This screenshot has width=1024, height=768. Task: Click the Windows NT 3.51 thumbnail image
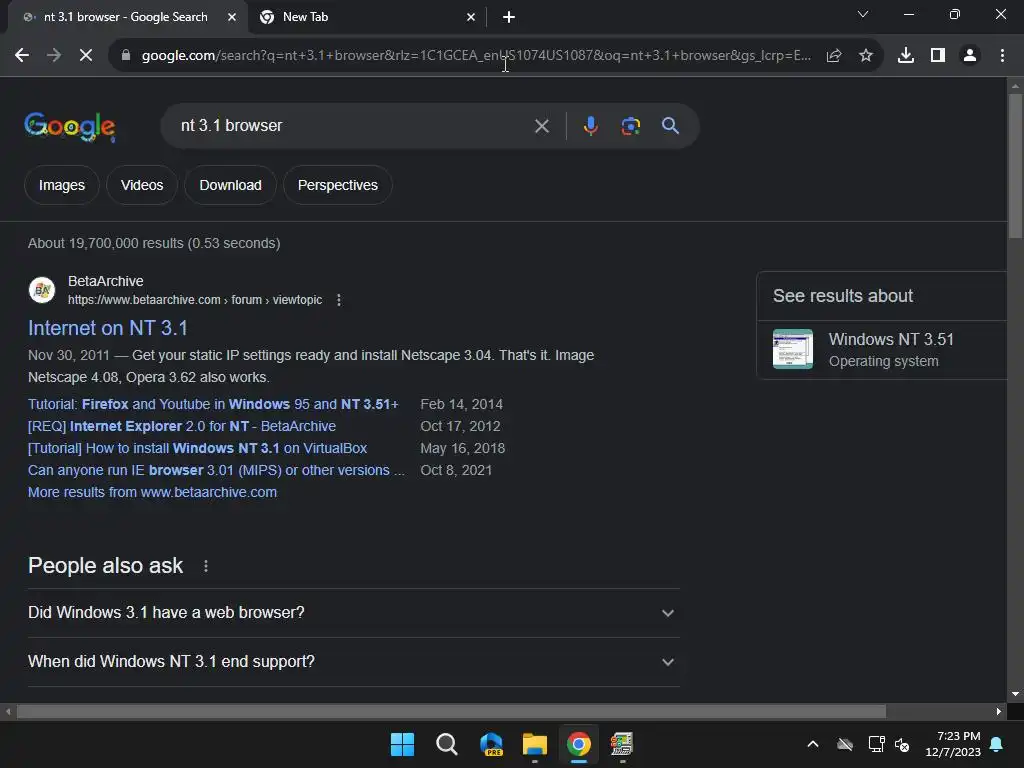(x=793, y=349)
